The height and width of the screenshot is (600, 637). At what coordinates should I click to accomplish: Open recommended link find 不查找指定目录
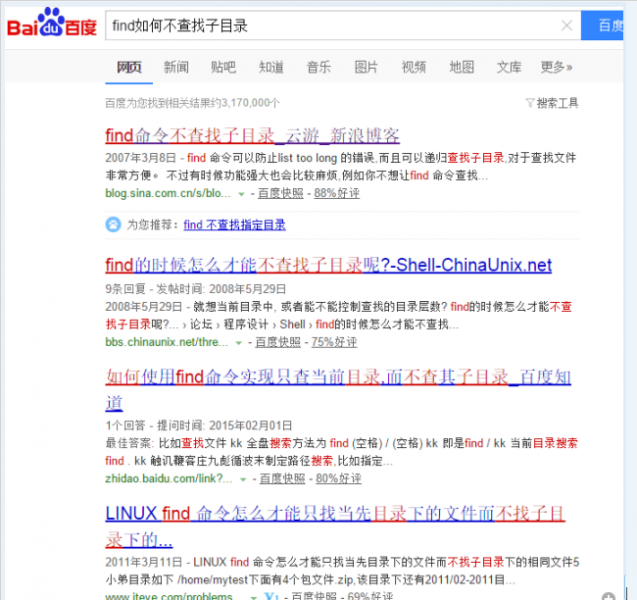click(234, 225)
